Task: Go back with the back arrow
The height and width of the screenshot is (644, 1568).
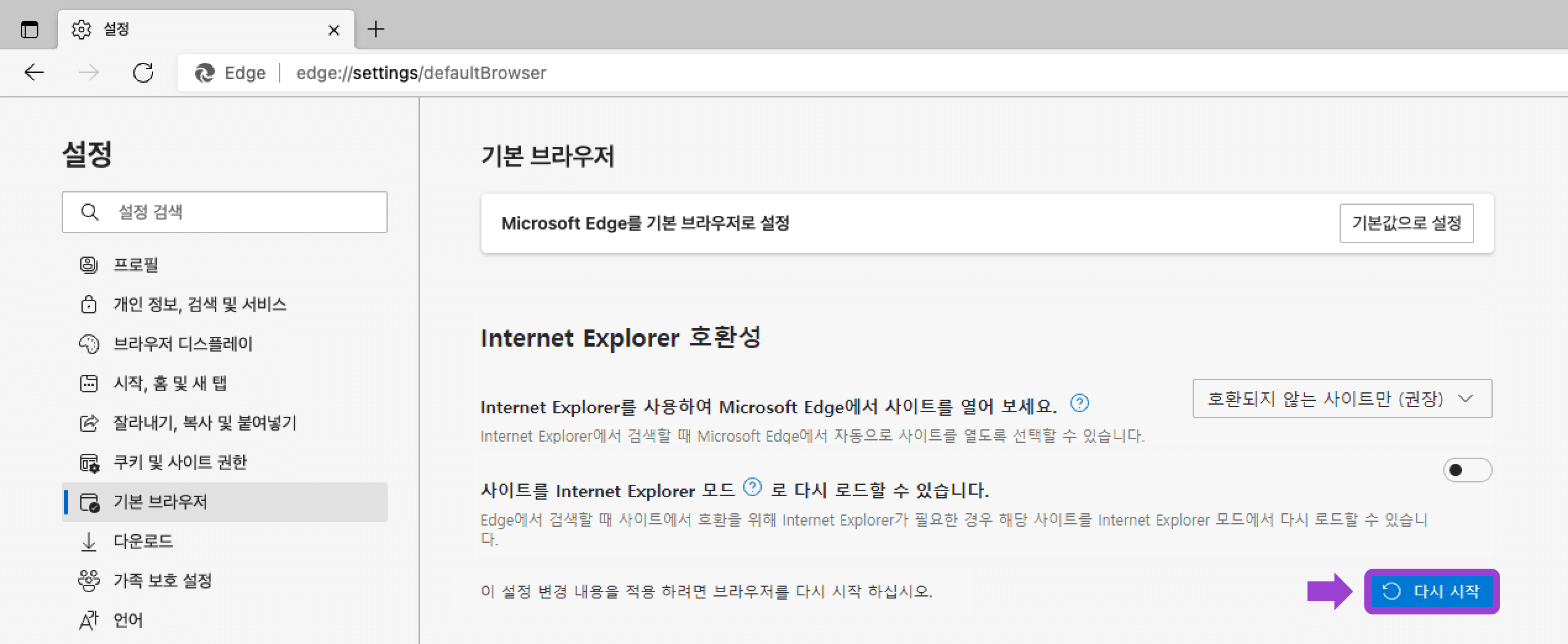Action: tap(35, 73)
